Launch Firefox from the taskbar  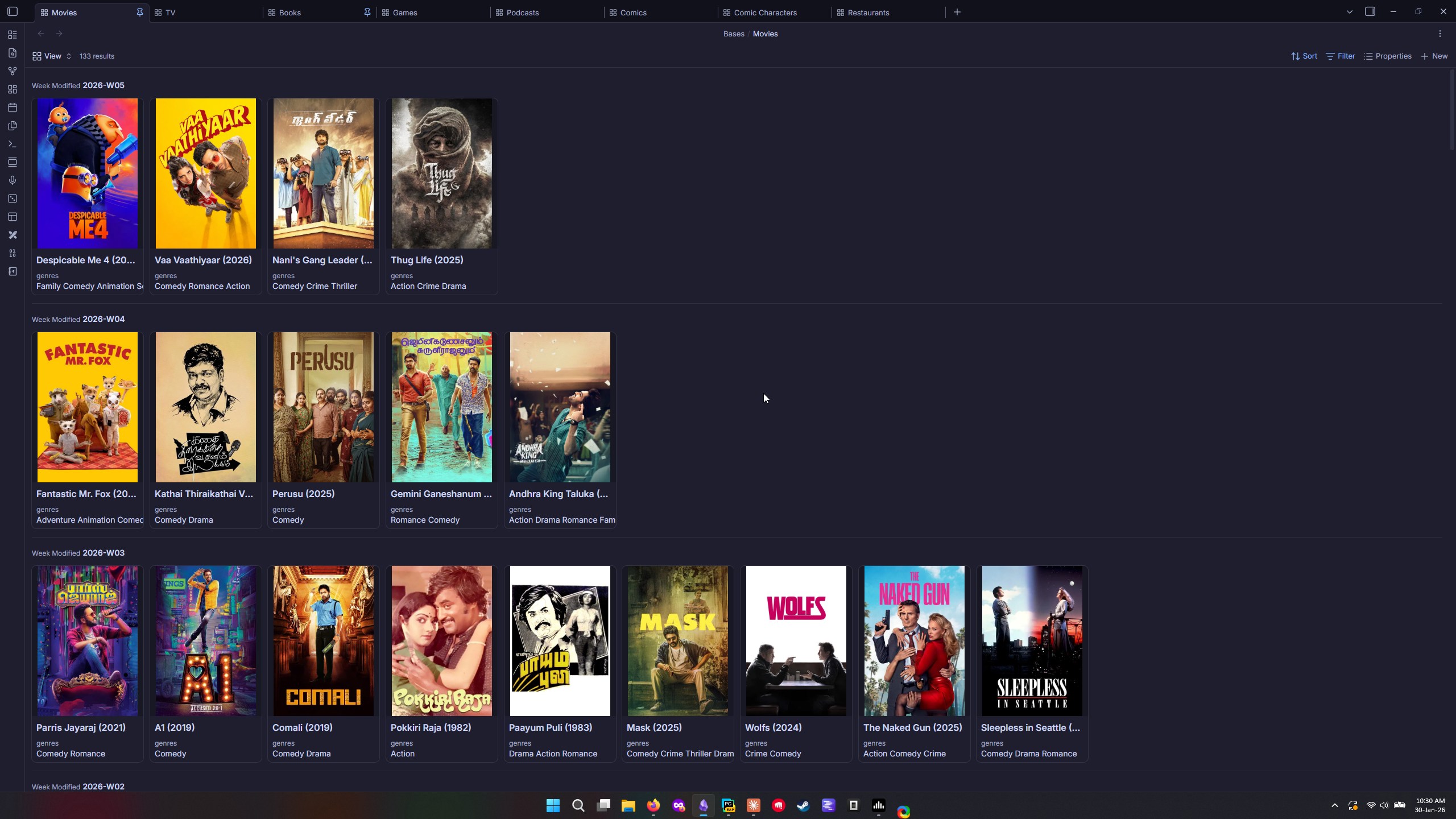[x=653, y=805]
